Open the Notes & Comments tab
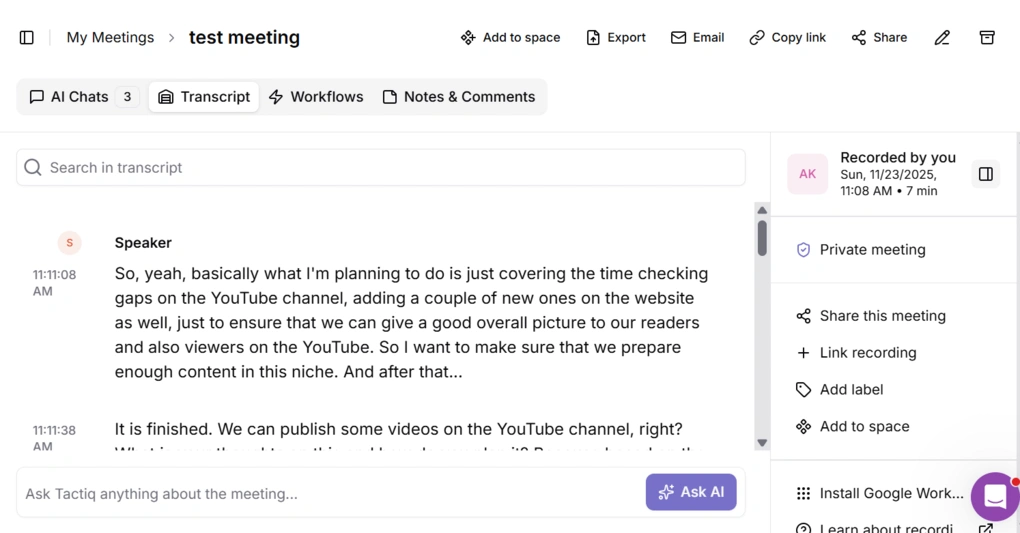Screen dimensions: 1020x533 (x=459, y=97)
